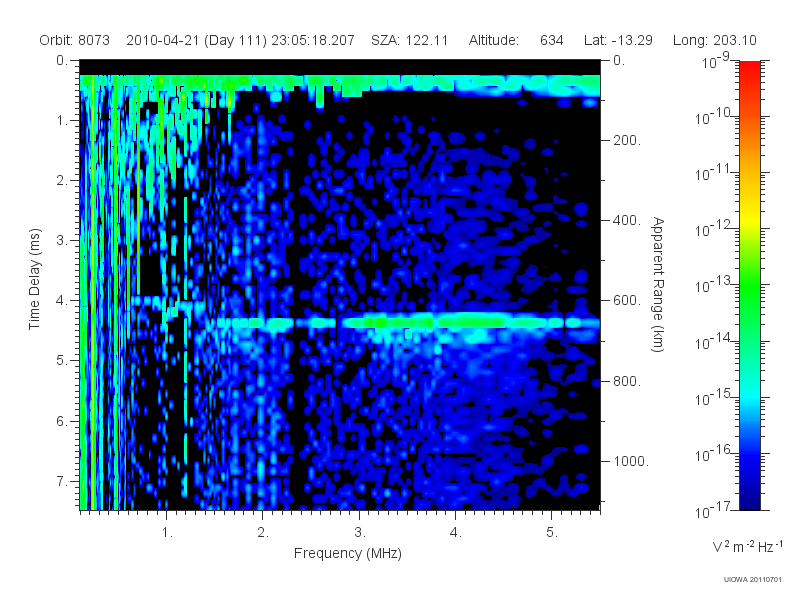Click the '800.' apparent range tick label
Image resolution: width=800 pixels, height=600 pixels.
pyautogui.click(x=627, y=381)
